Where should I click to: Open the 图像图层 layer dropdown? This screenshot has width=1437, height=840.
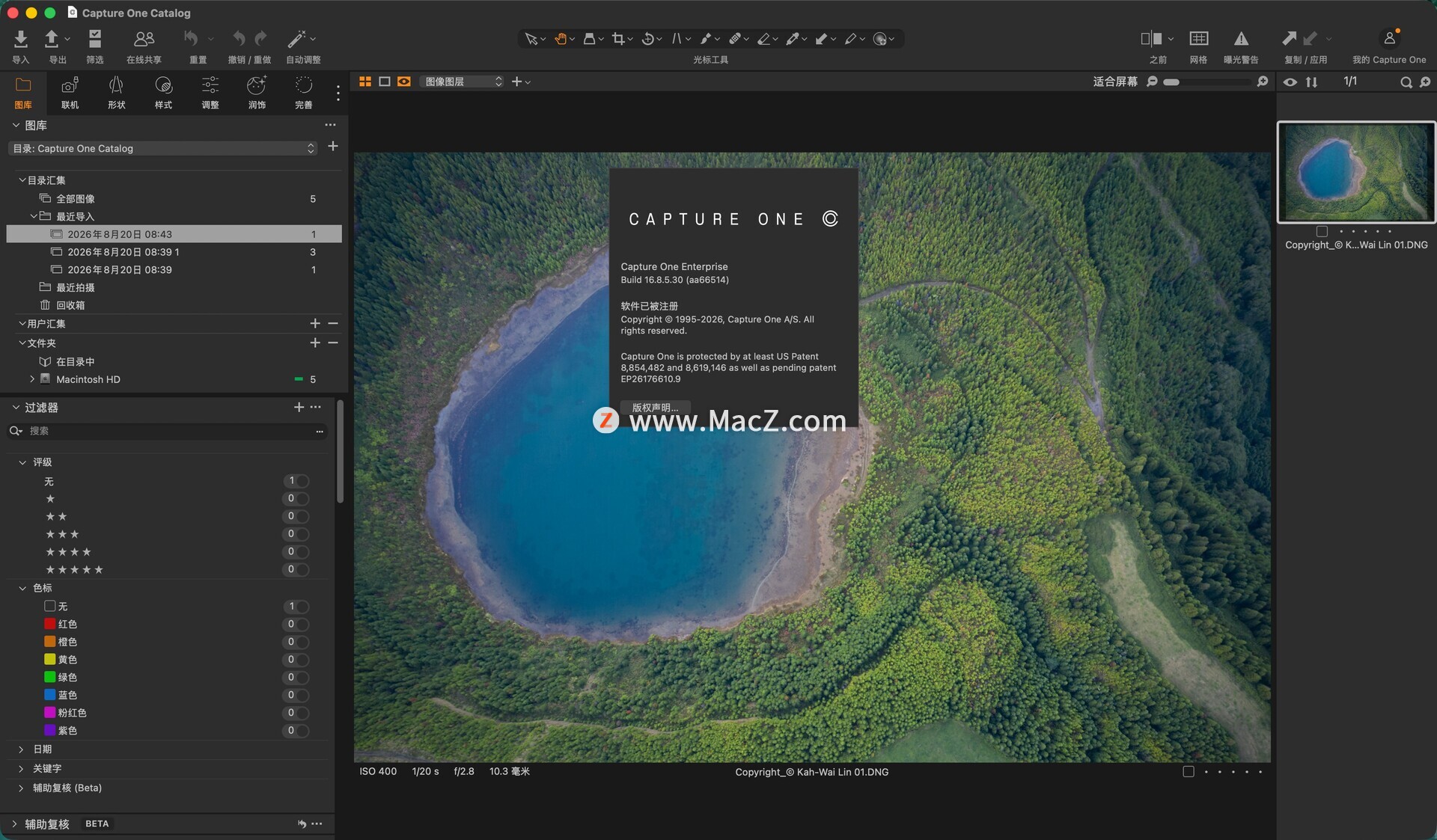[462, 82]
